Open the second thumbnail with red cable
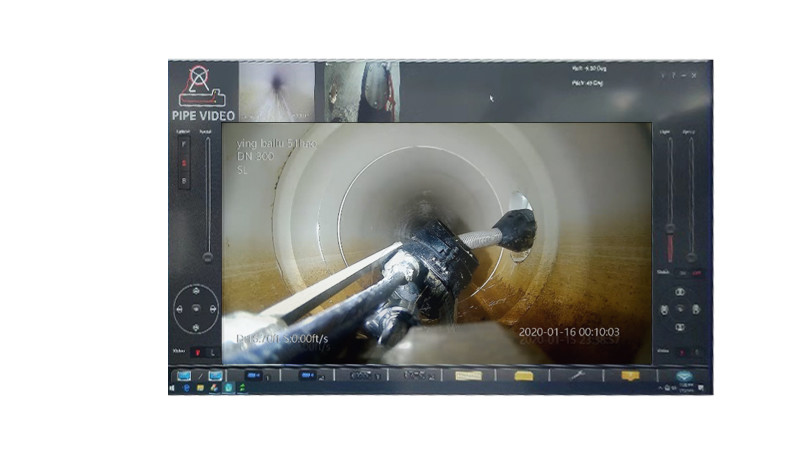Viewport: 800px width, 450px height. [362, 92]
